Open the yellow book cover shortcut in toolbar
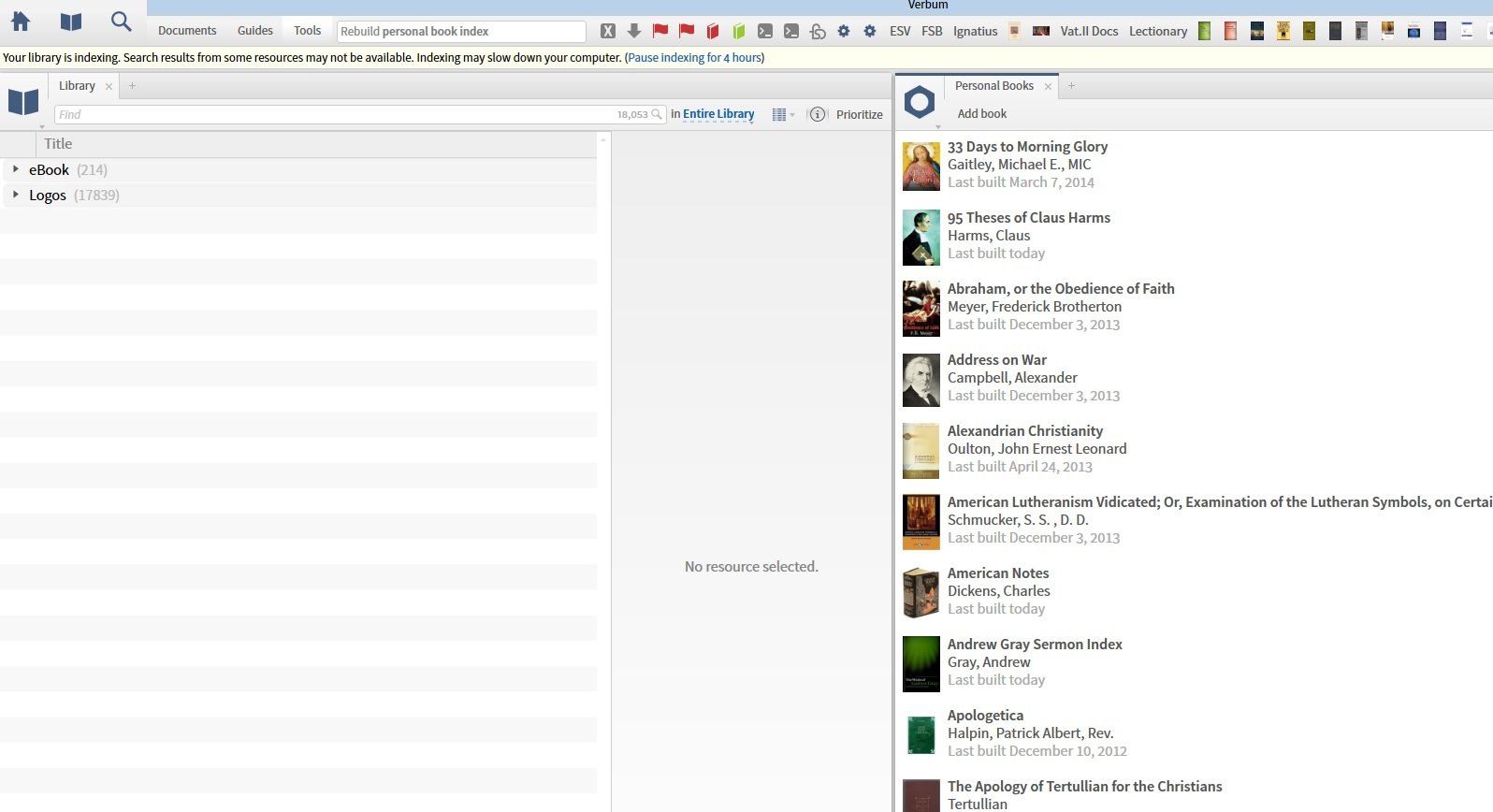1493x812 pixels. tap(1283, 31)
